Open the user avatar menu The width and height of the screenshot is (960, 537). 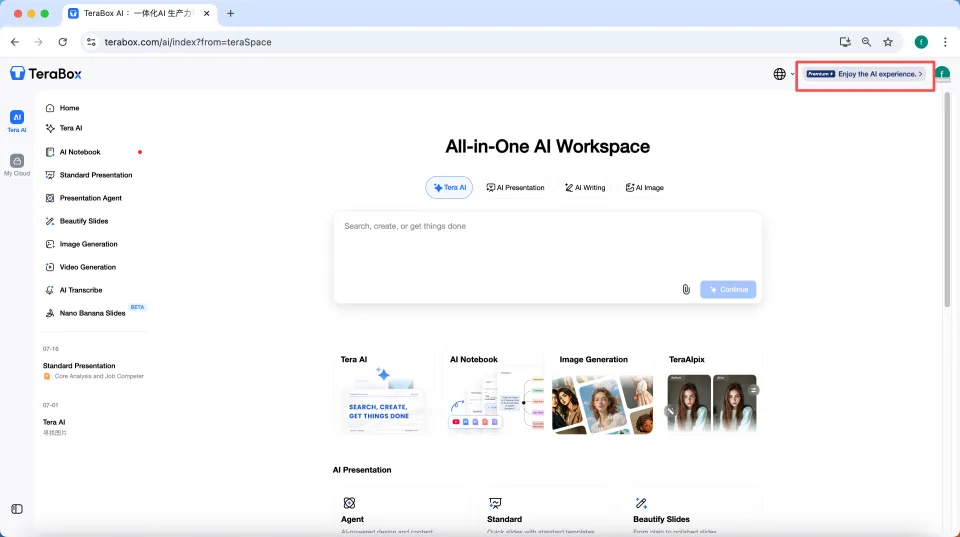[x=942, y=73]
